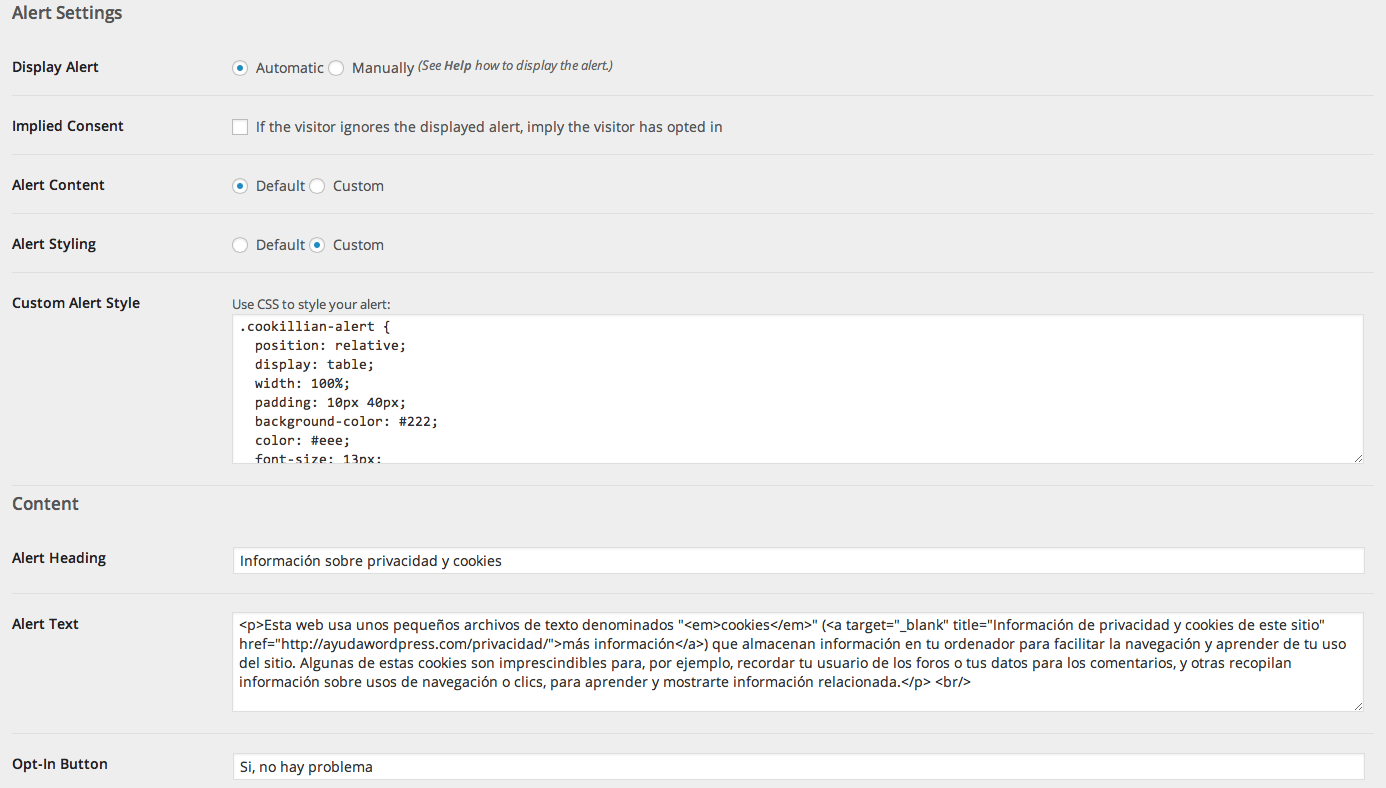Enable the Implied Consent checkbox
The height and width of the screenshot is (788, 1386).
coord(240,127)
